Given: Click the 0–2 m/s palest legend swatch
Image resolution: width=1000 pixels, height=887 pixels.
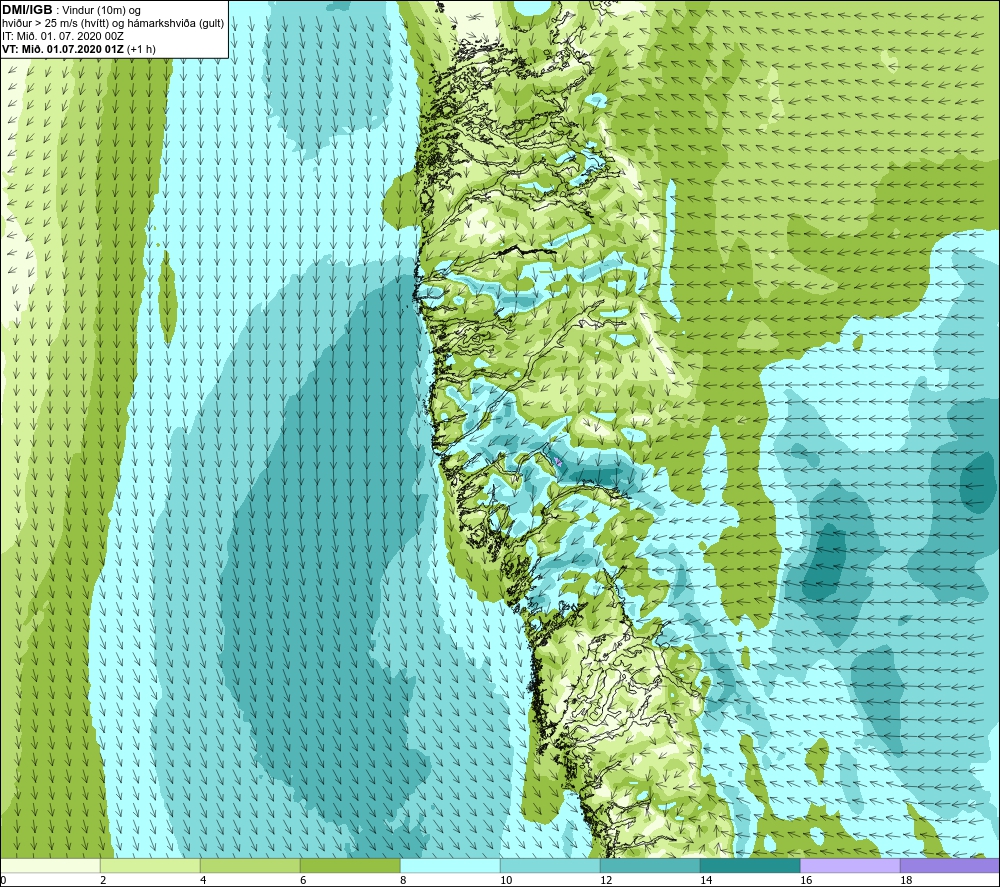Looking at the screenshot, I should (x=50, y=865).
